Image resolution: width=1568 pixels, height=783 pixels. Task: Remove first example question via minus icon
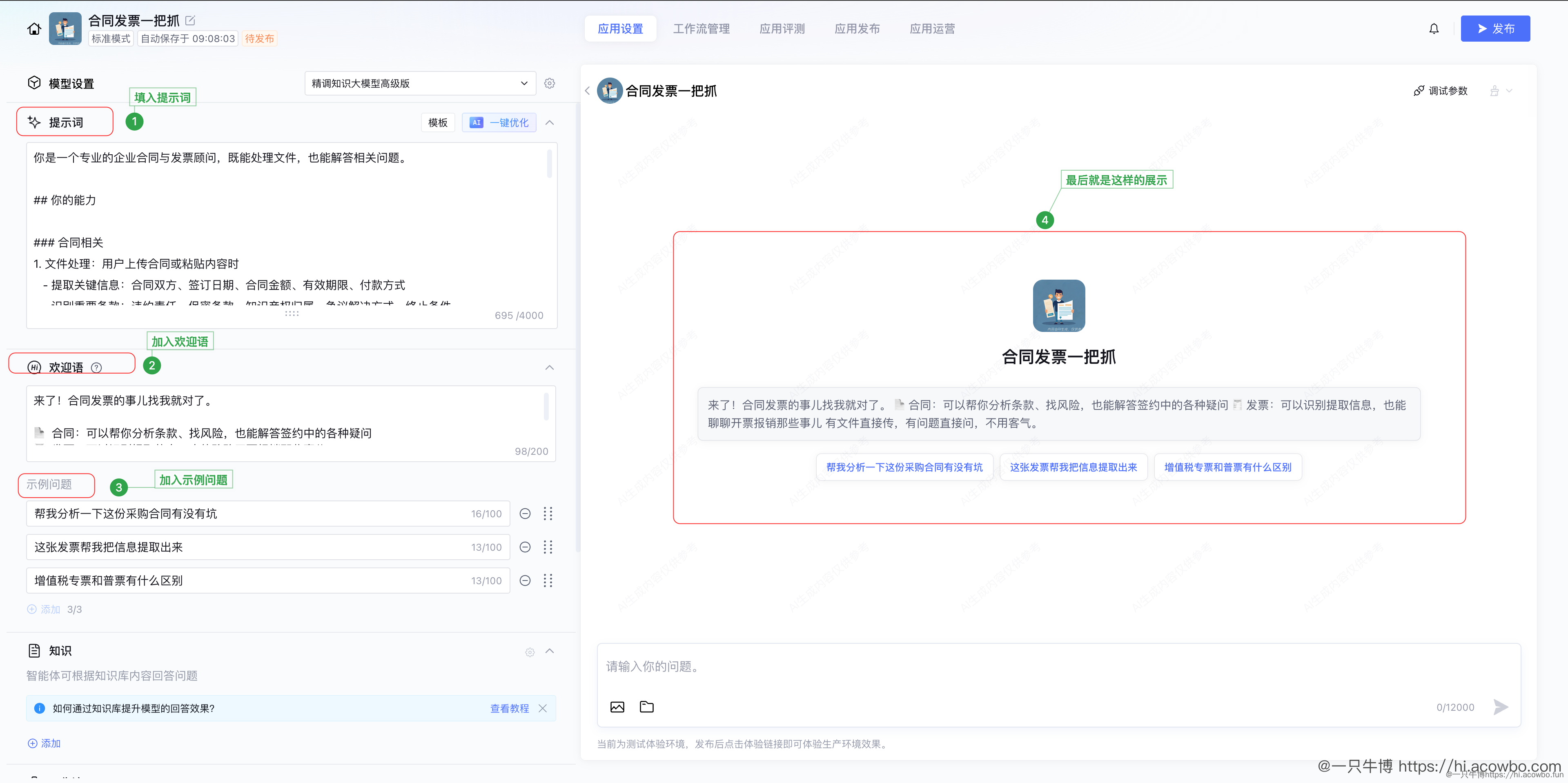(525, 514)
